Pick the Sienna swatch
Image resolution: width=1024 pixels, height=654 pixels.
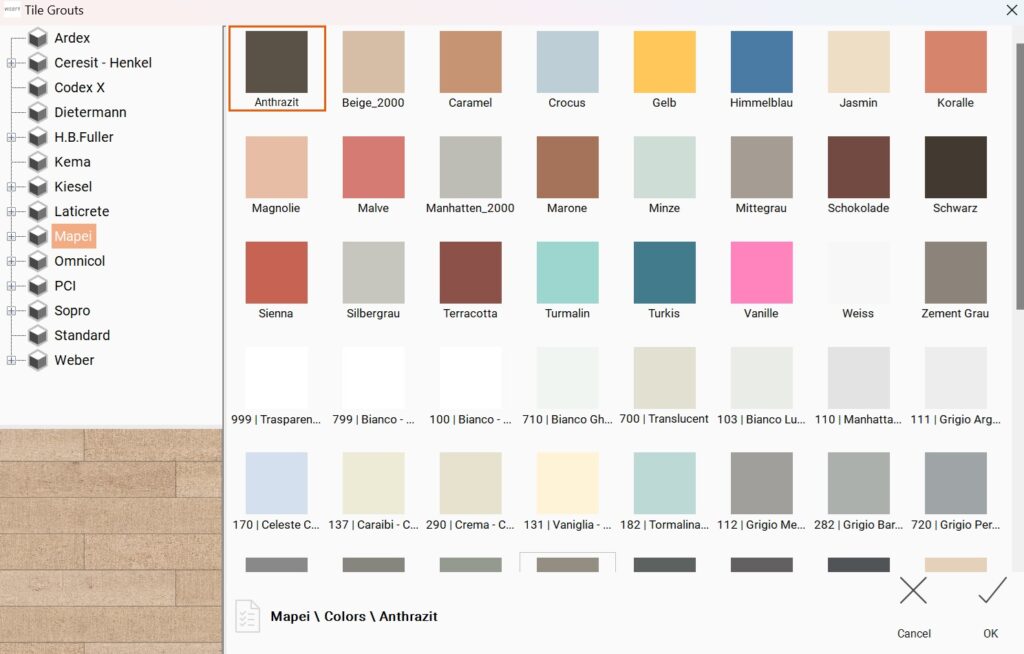(x=277, y=272)
